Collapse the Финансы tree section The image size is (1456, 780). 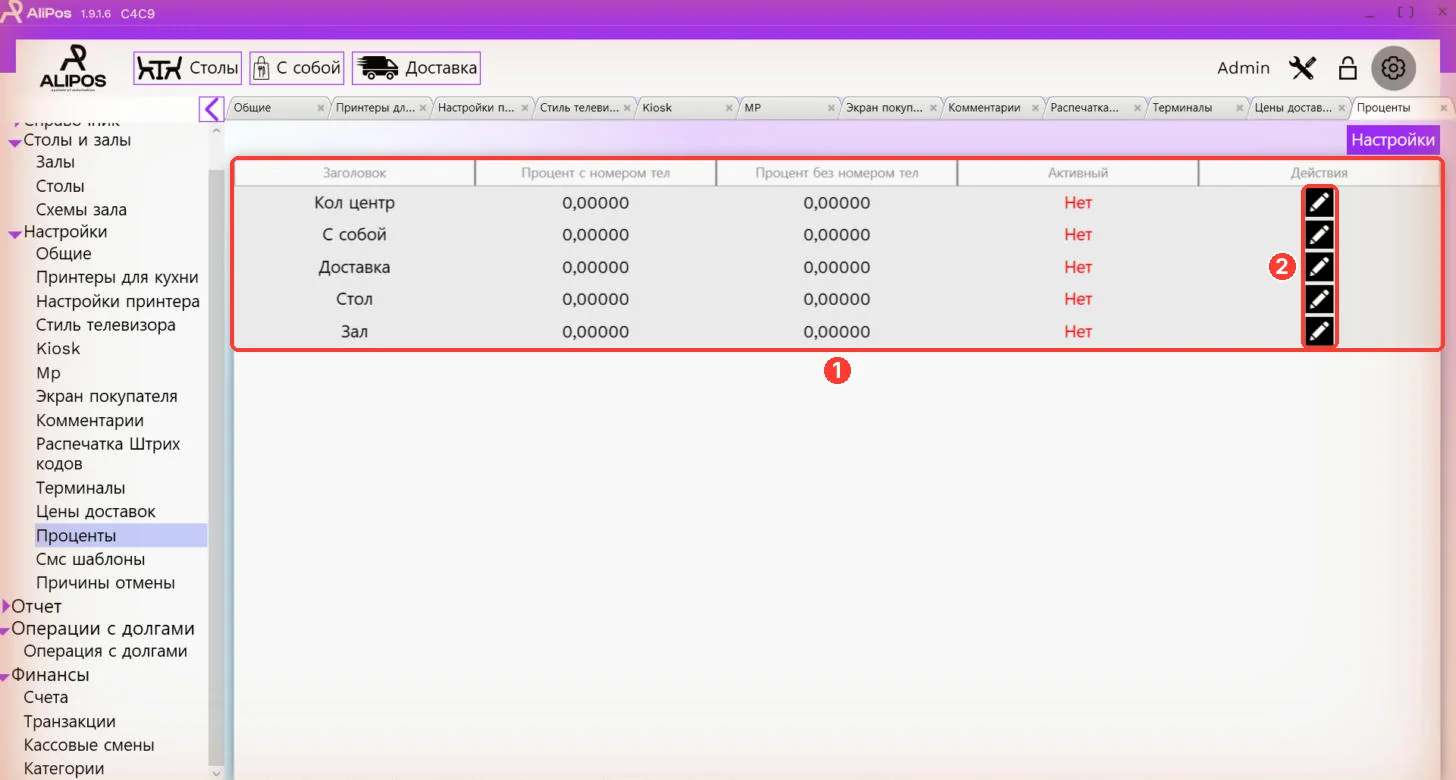point(5,677)
